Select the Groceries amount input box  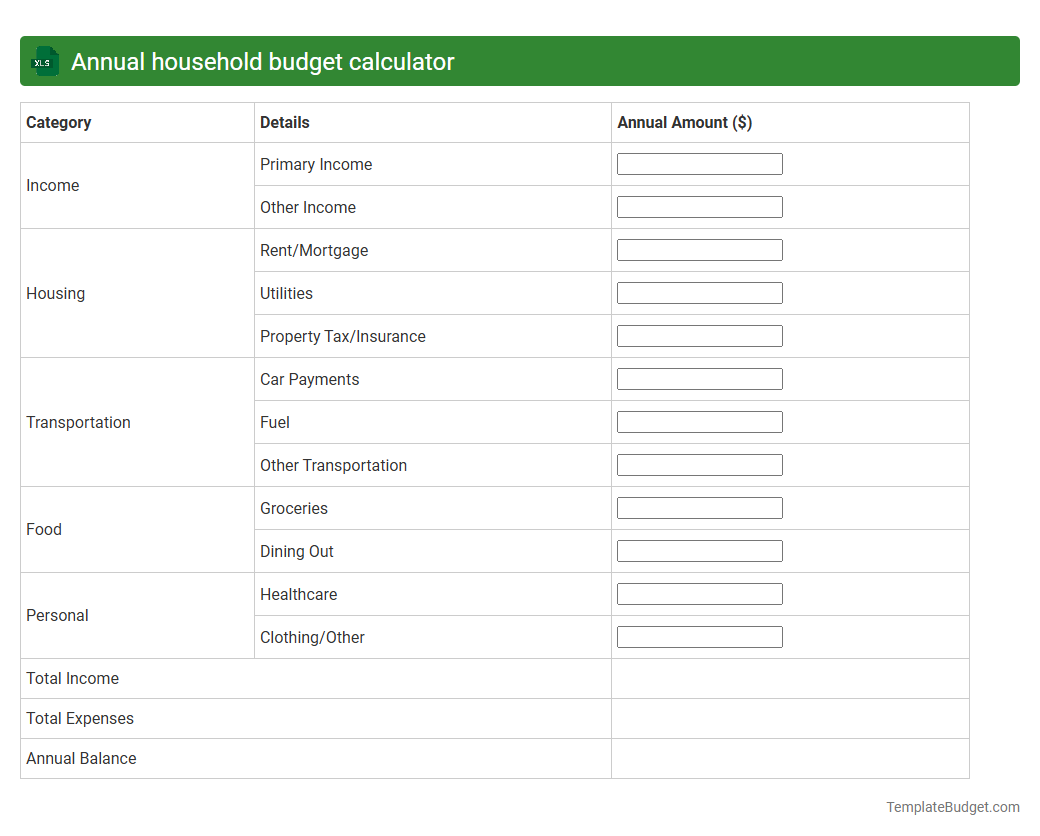[x=699, y=507]
